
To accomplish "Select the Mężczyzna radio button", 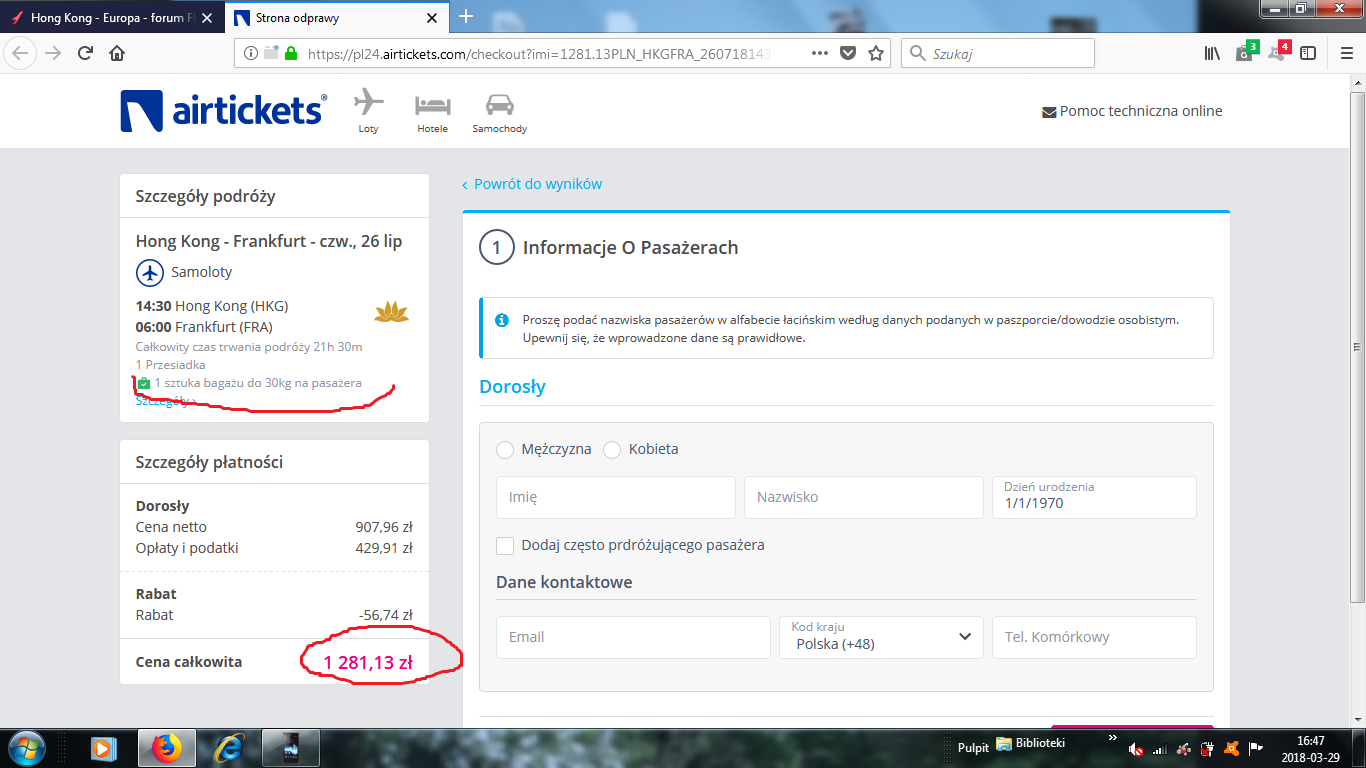I will coord(505,450).
